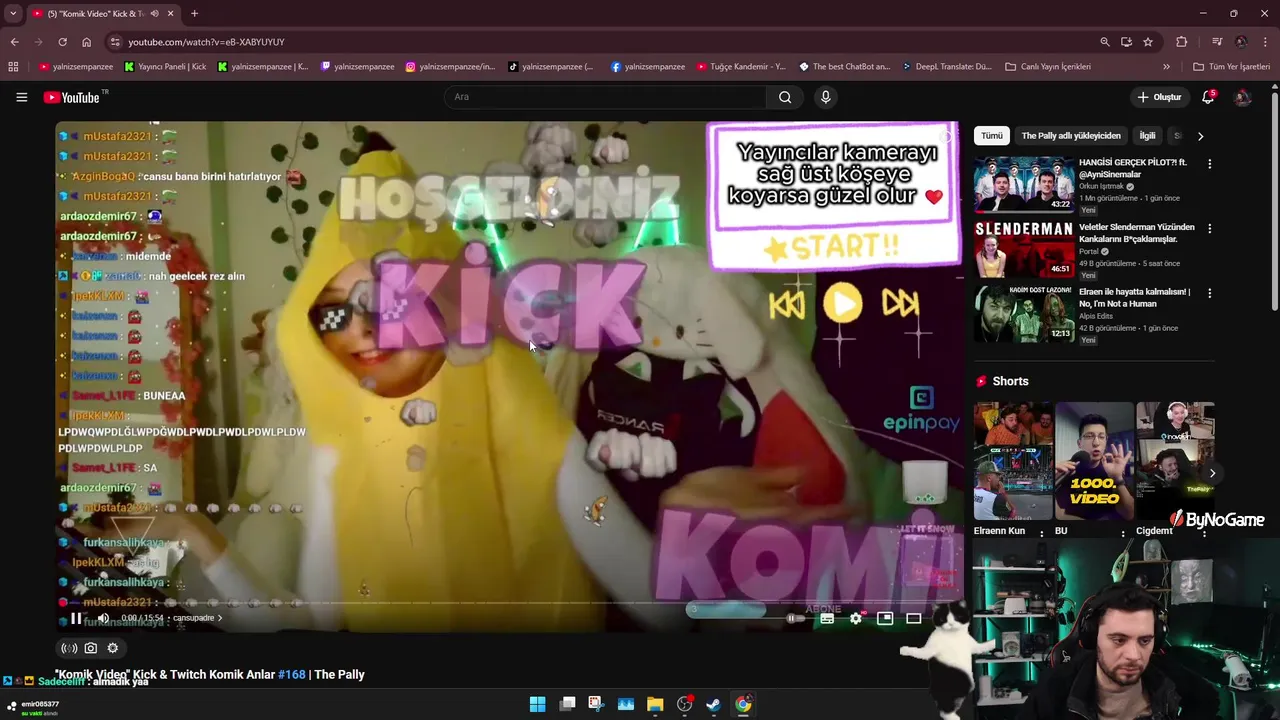
Task: Open Chrome's home page button
Action: [x=86, y=42]
